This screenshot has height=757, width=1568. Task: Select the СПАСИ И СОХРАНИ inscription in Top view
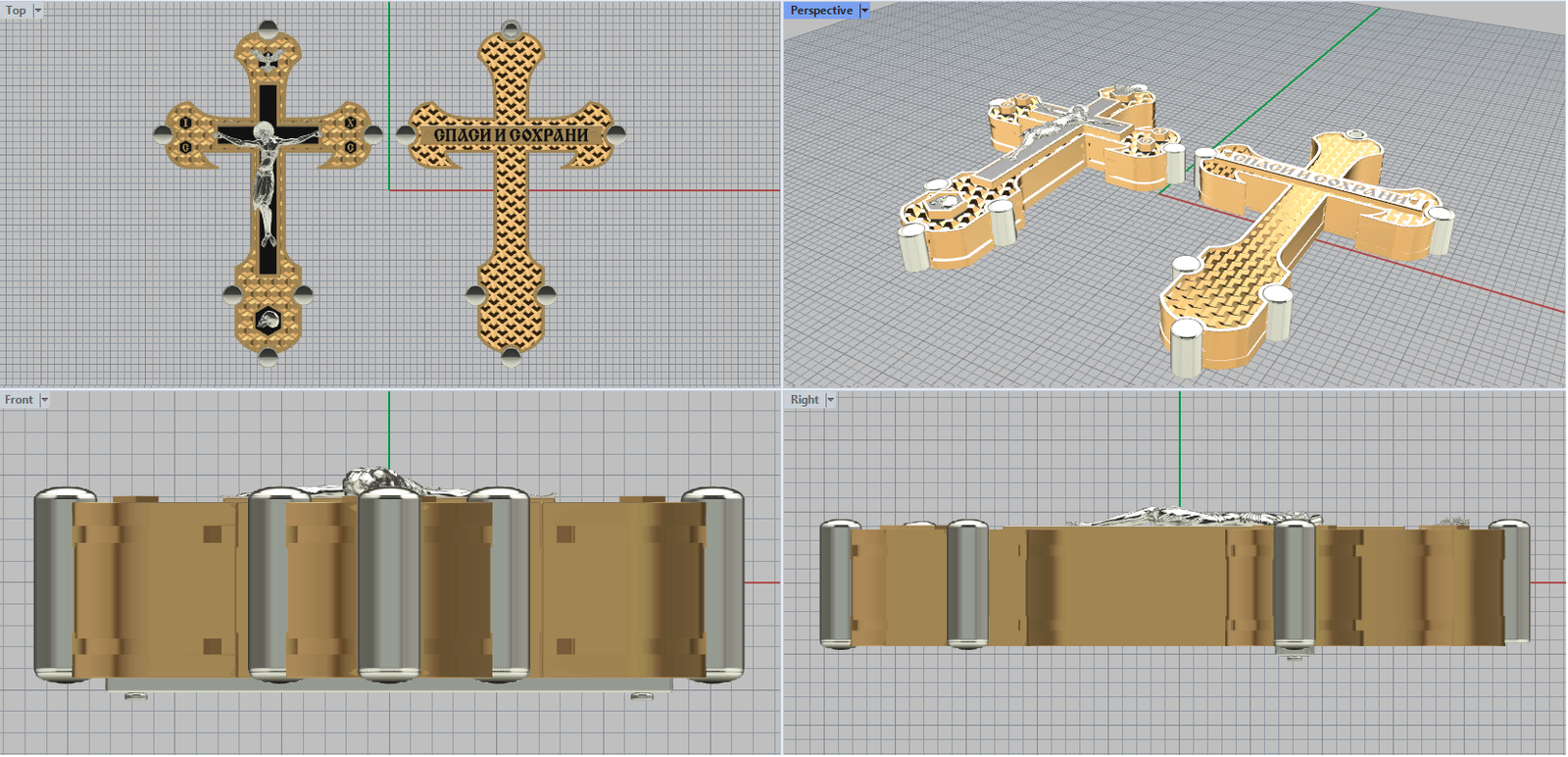click(x=511, y=134)
